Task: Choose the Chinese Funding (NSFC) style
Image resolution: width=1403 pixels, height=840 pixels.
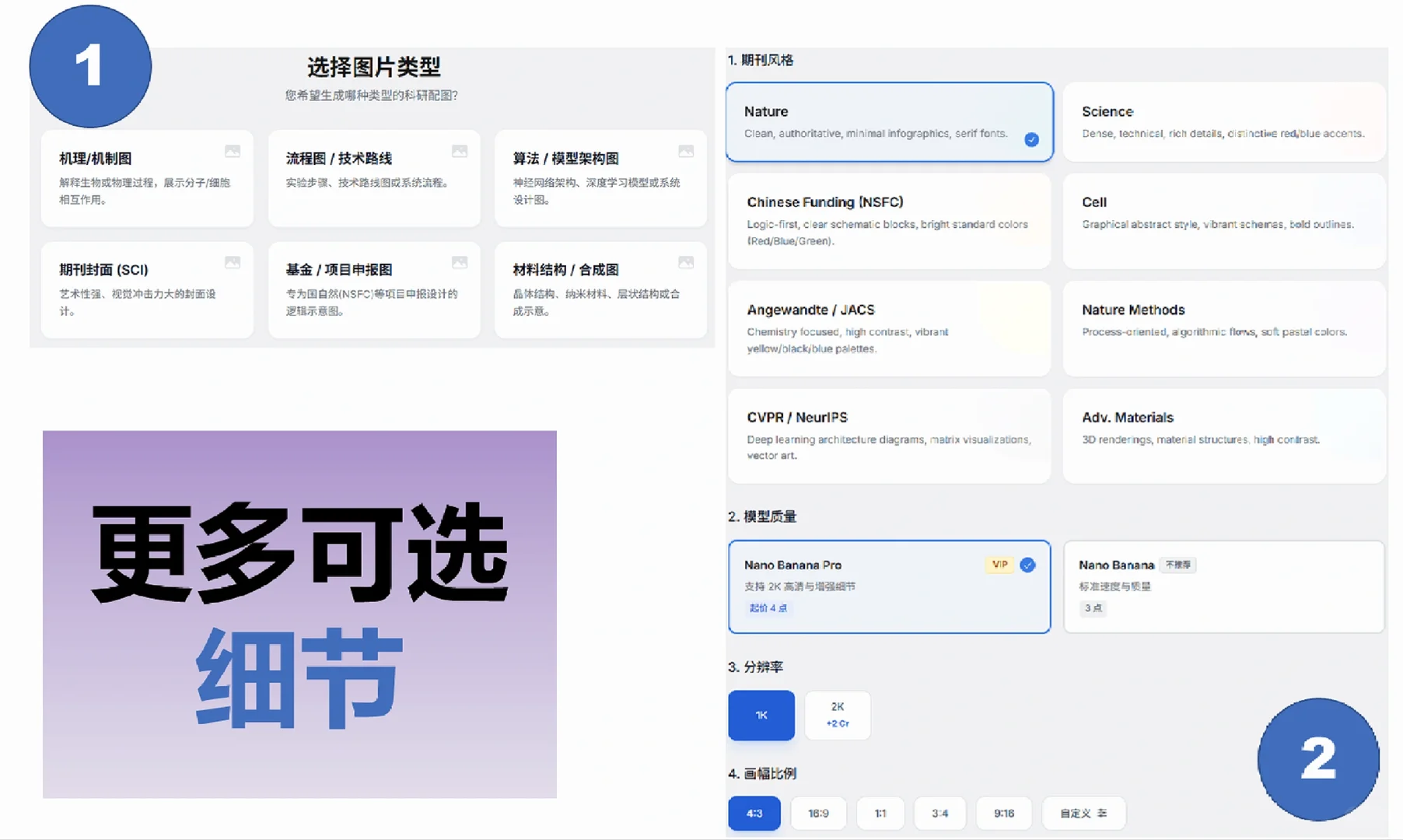Action: 889,222
